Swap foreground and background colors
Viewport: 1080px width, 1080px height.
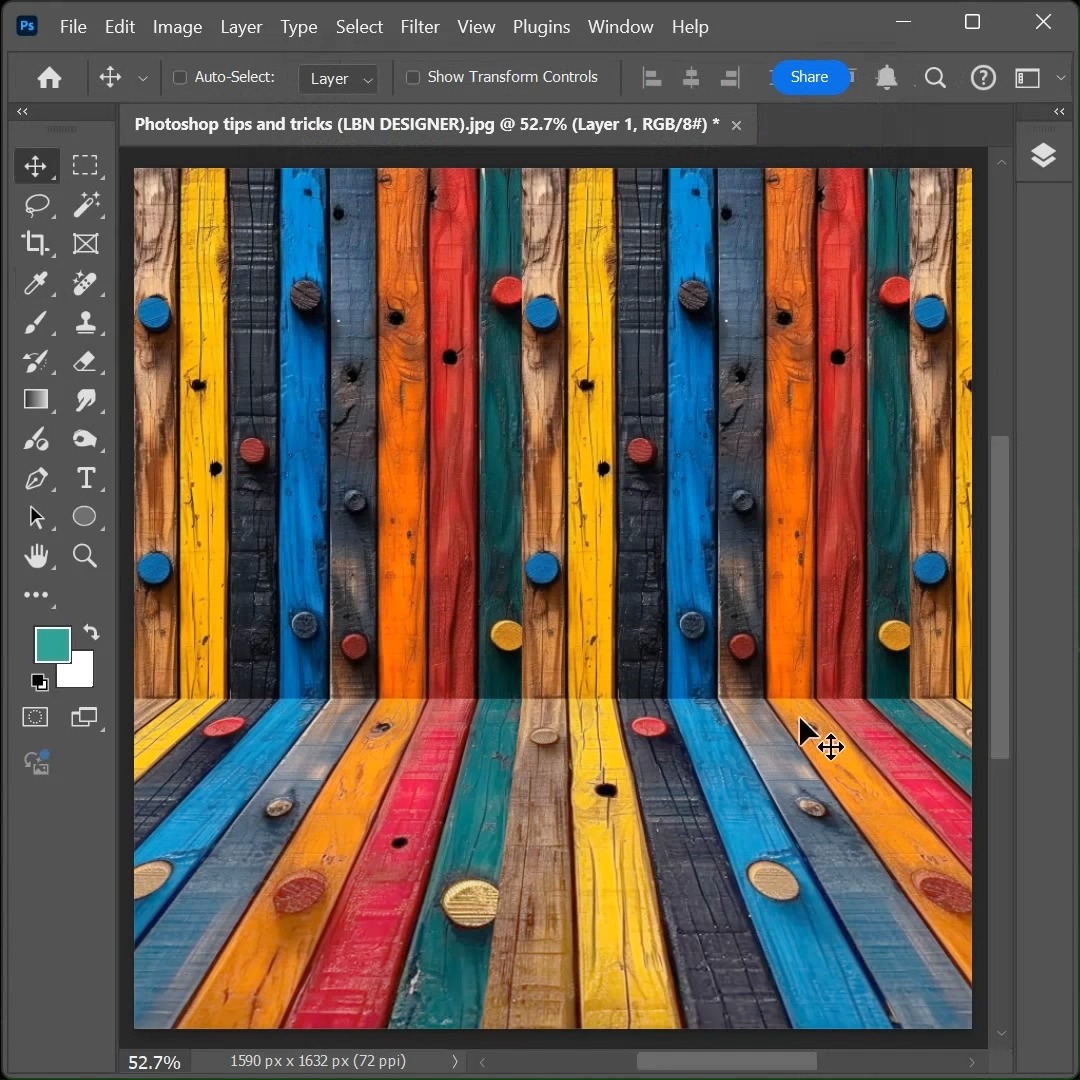pos(91,632)
